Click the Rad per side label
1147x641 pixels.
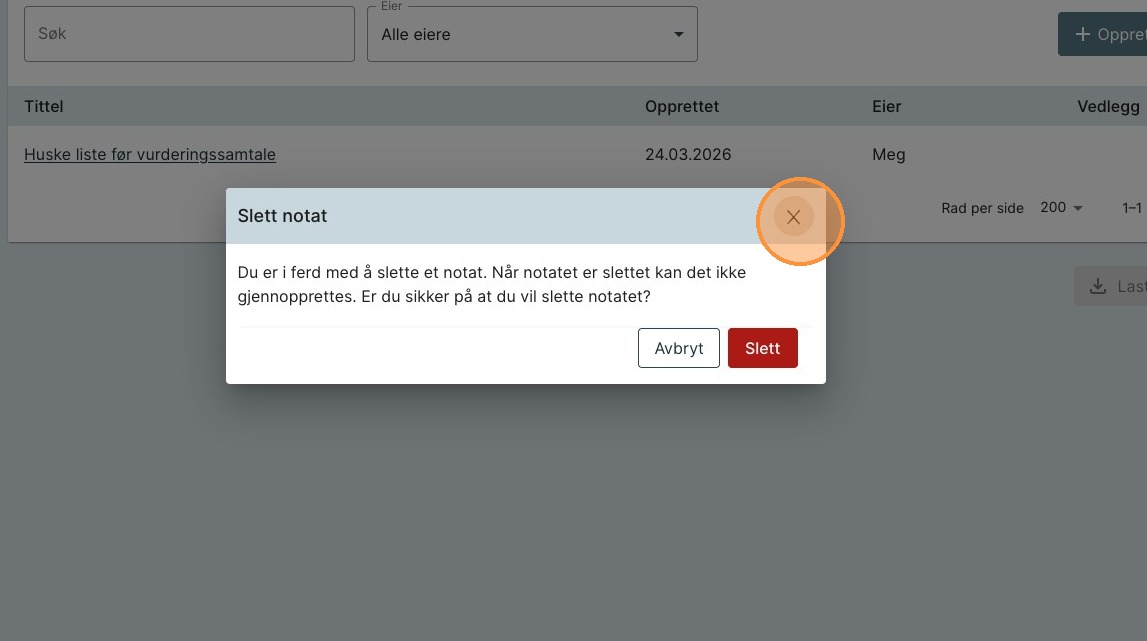pyautogui.click(x=982, y=208)
